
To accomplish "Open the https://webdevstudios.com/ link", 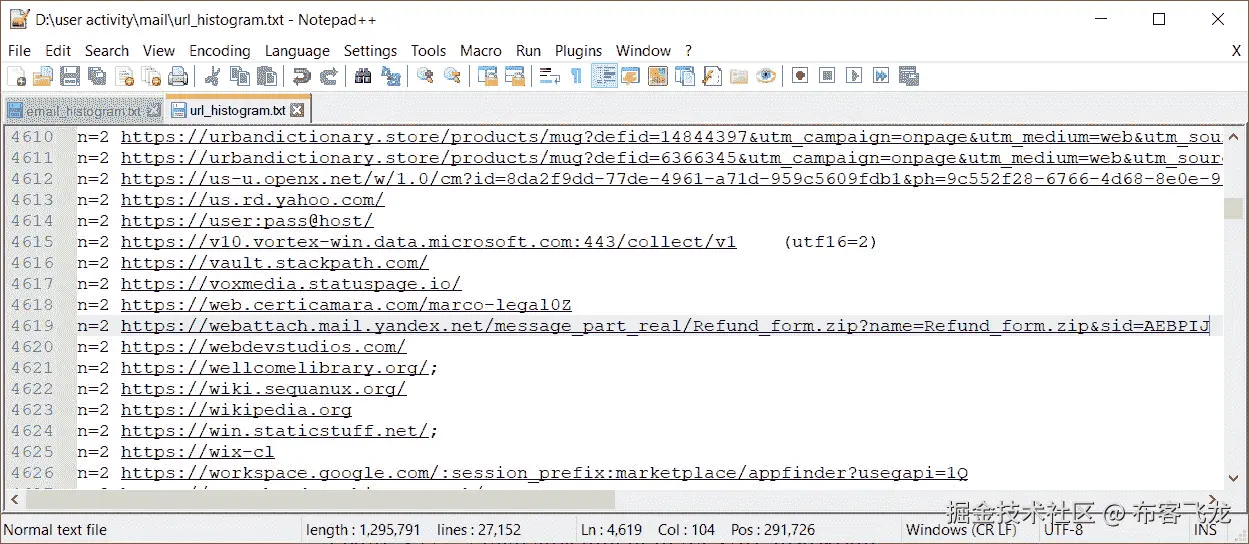I will [263, 346].
